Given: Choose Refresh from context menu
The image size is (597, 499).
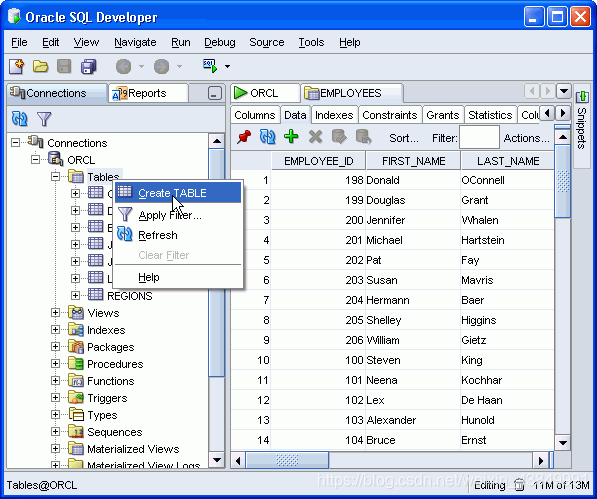Looking at the screenshot, I should (x=178, y=235).
